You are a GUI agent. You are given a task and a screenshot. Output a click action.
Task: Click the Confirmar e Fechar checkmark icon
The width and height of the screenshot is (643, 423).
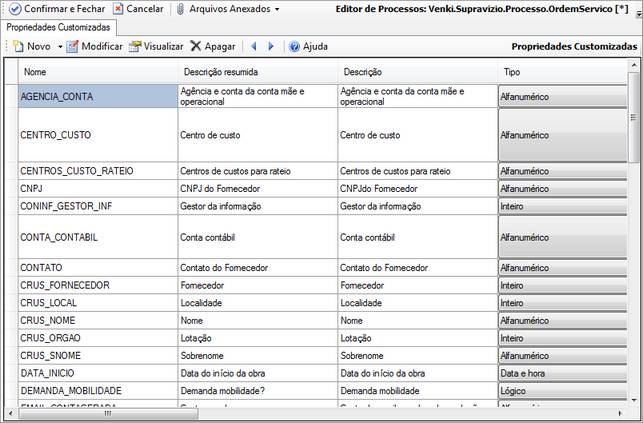pos(15,9)
